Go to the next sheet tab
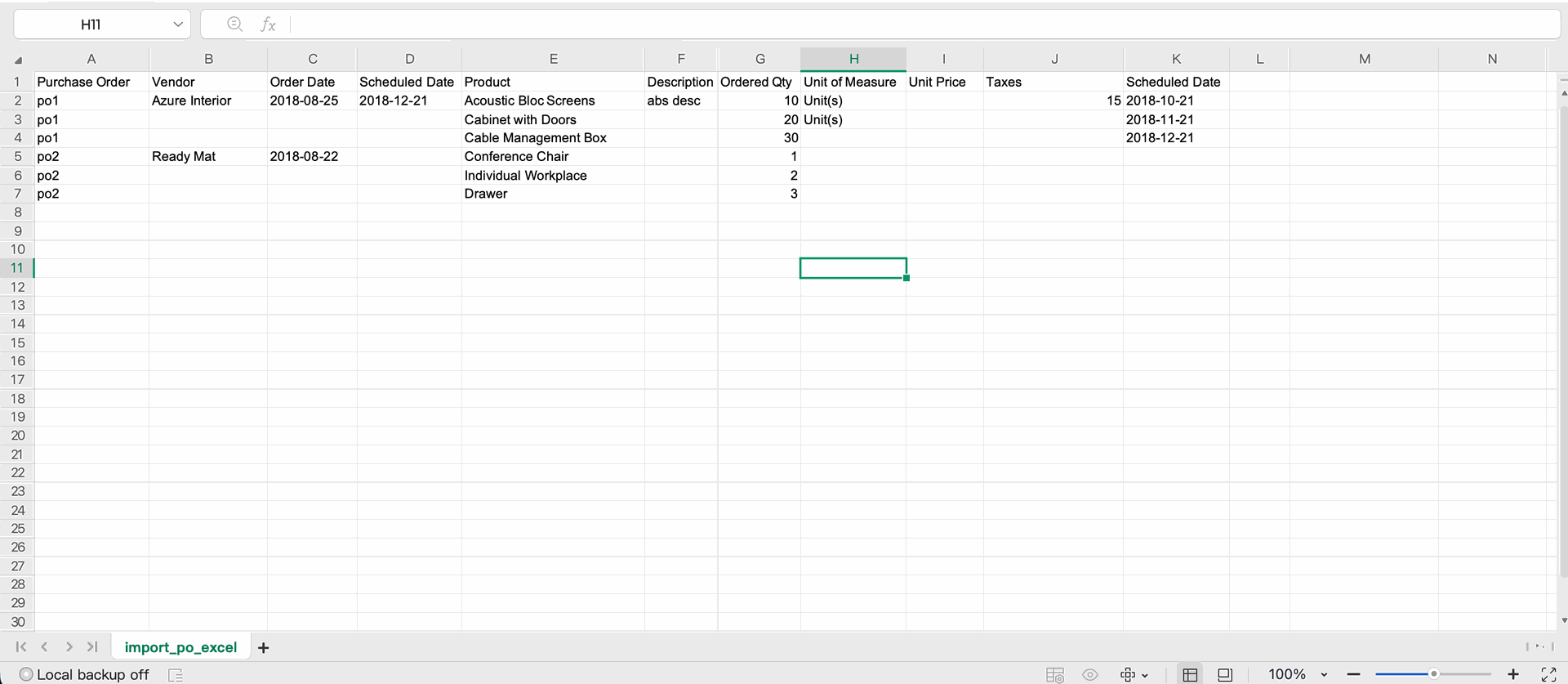The width and height of the screenshot is (1568, 684). [x=69, y=647]
